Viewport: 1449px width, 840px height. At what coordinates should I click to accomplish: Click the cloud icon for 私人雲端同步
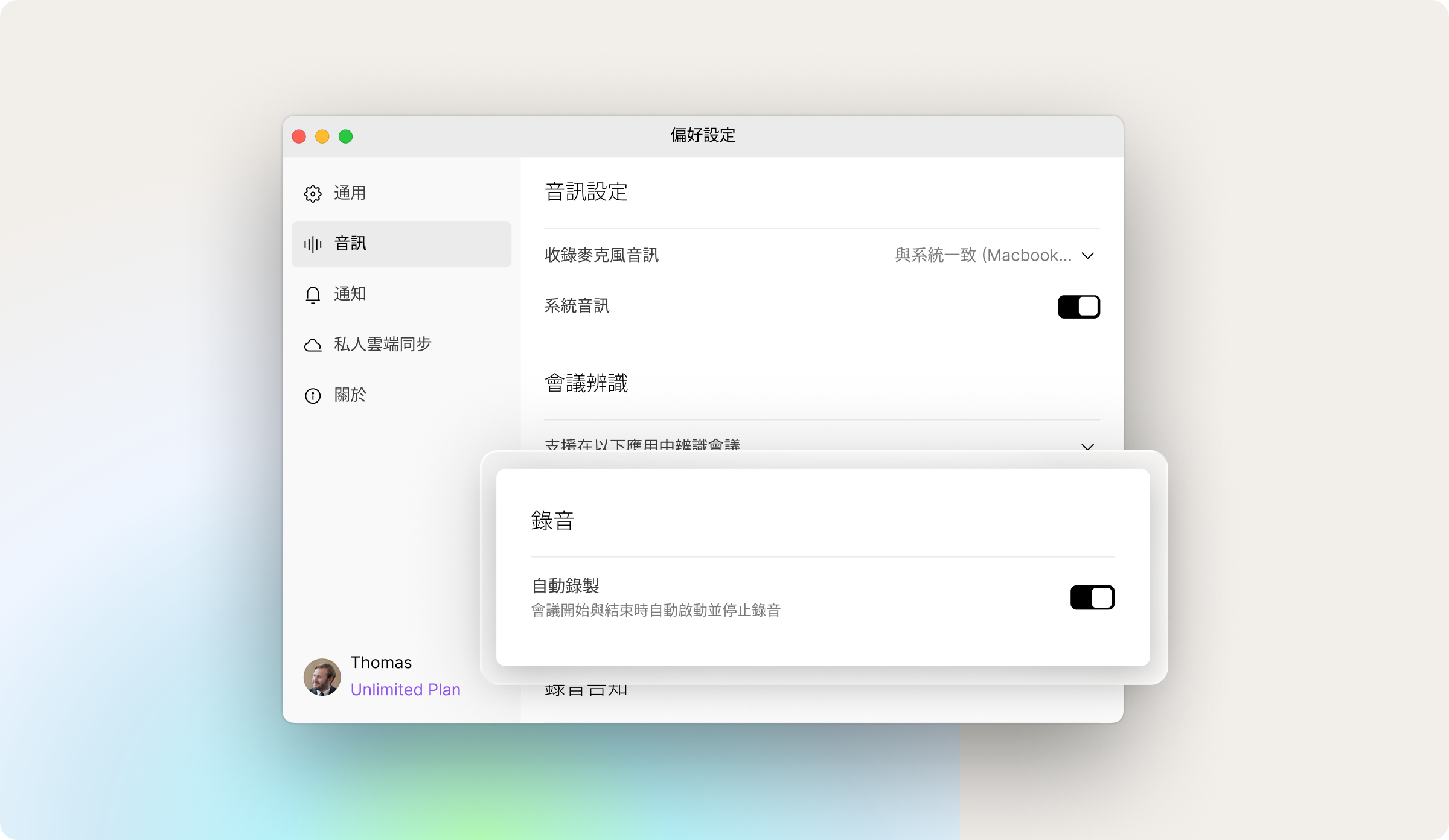tap(313, 345)
